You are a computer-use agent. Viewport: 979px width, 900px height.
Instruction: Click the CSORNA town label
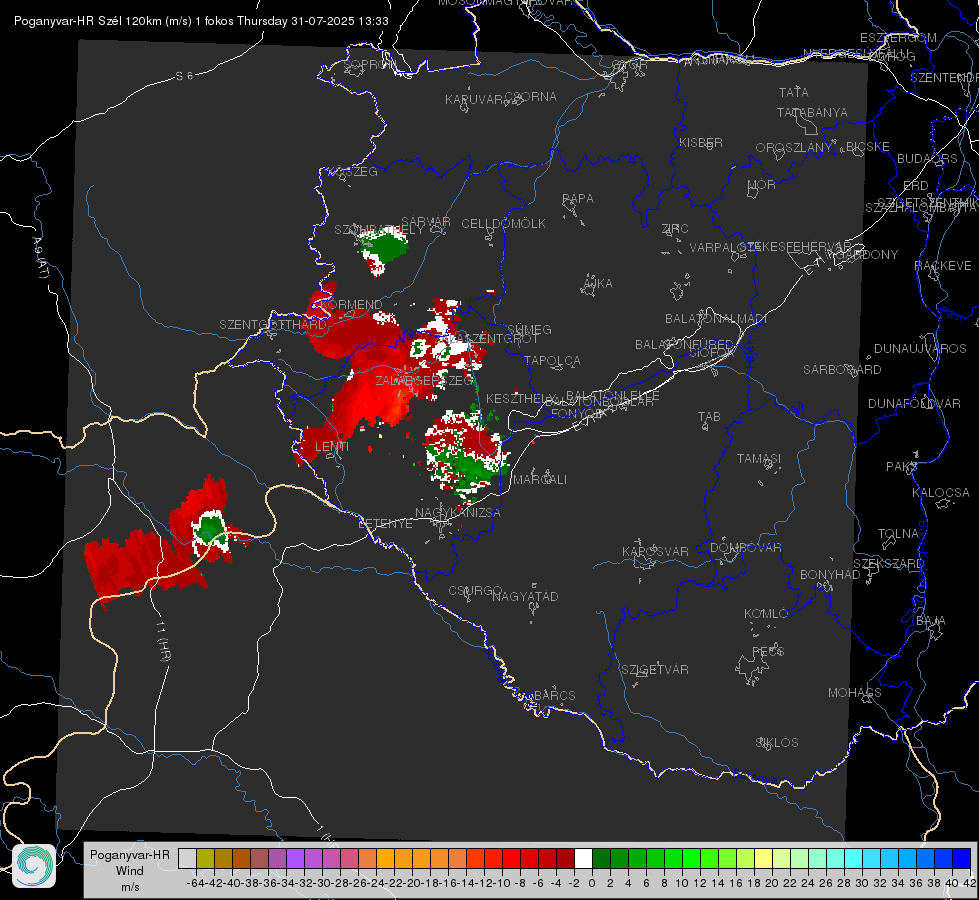click(x=531, y=97)
